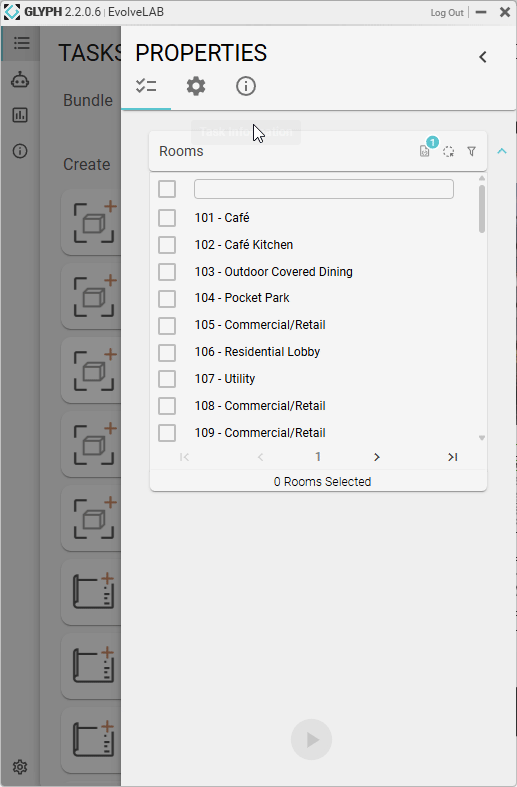Screen dimensions: 517x787
Task: Click the run play button
Action: pyautogui.click(x=311, y=739)
